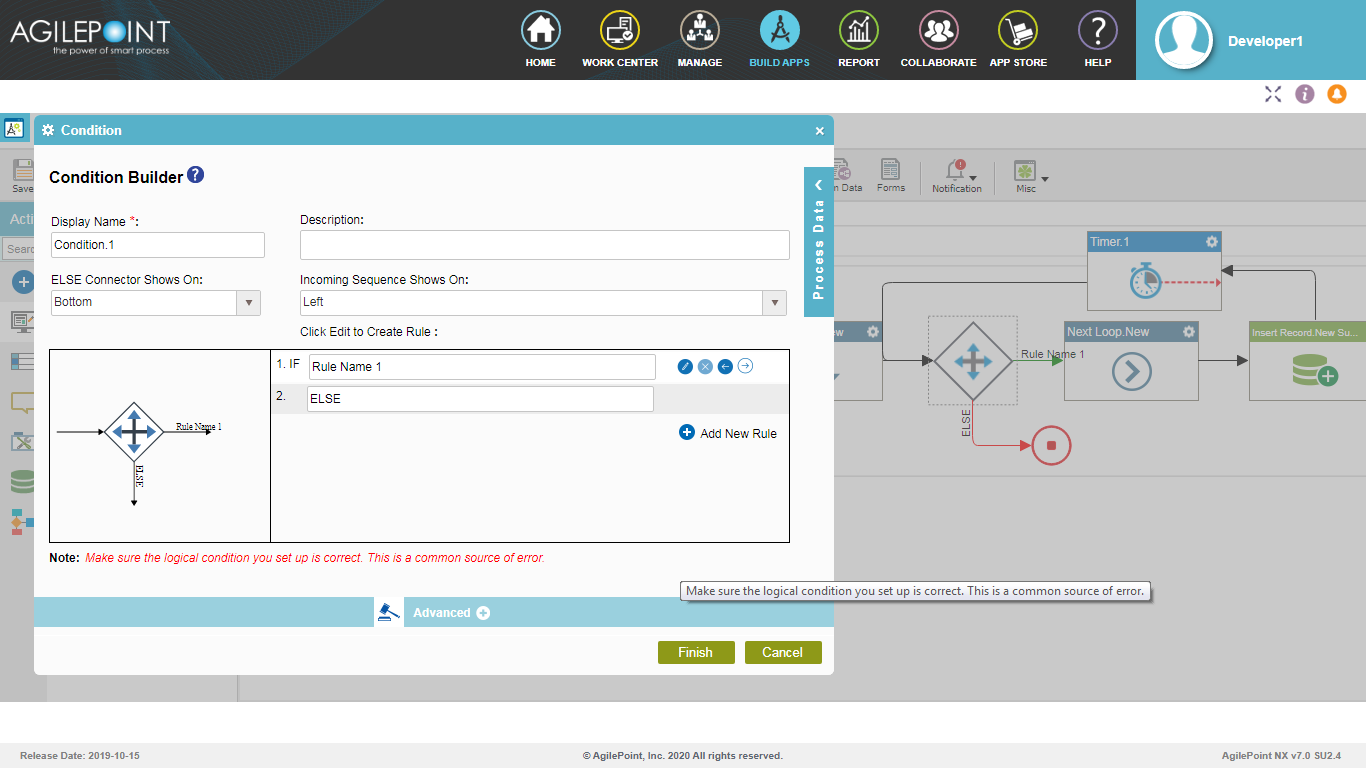1366x768 pixels.
Task: Click the left arrow icon for Rule Name 1
Action: 725,367
